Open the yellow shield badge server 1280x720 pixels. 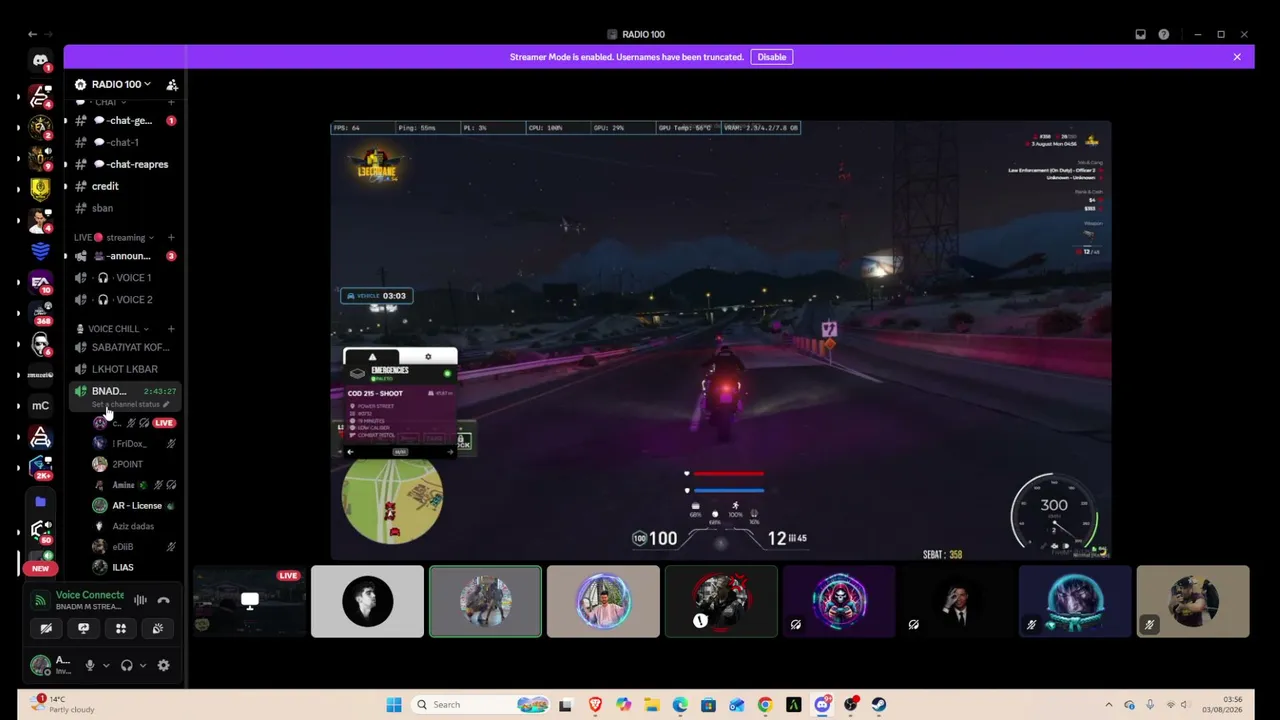[x=40, y=188]
